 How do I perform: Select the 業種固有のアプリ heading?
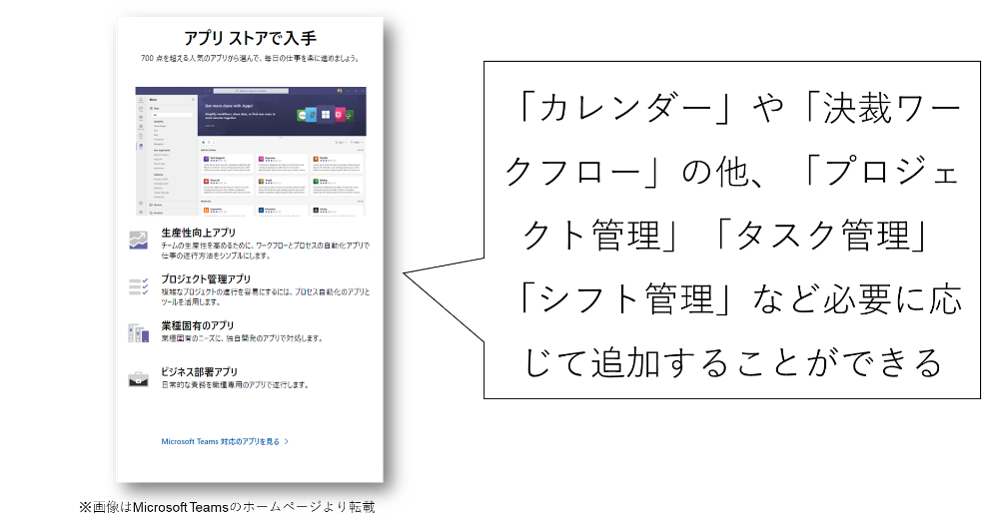point(198,325)
